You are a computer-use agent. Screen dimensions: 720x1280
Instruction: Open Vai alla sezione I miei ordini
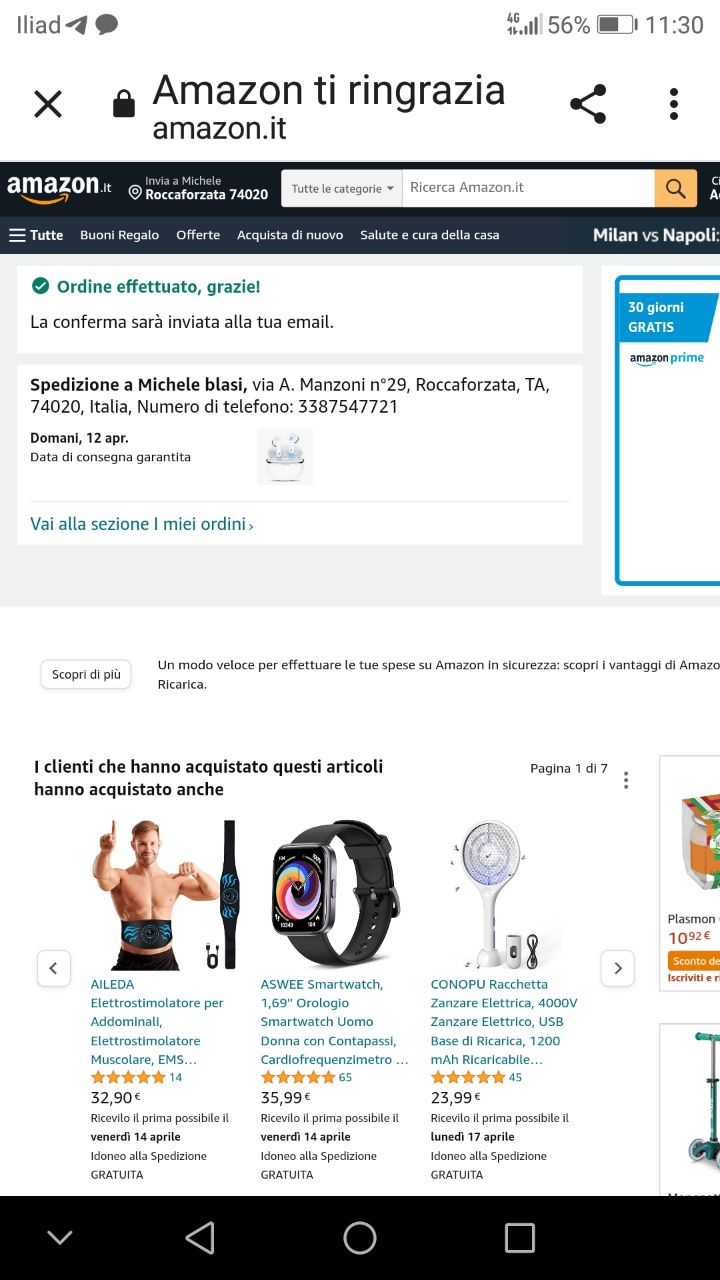coord(142,524)
